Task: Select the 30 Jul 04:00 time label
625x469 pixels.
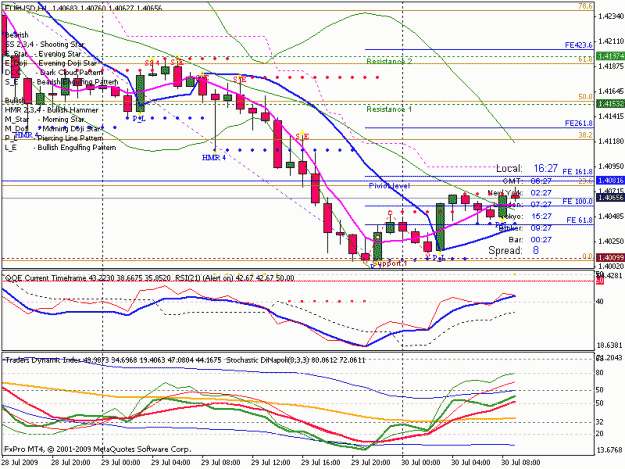Action: [x=471, y=462]
